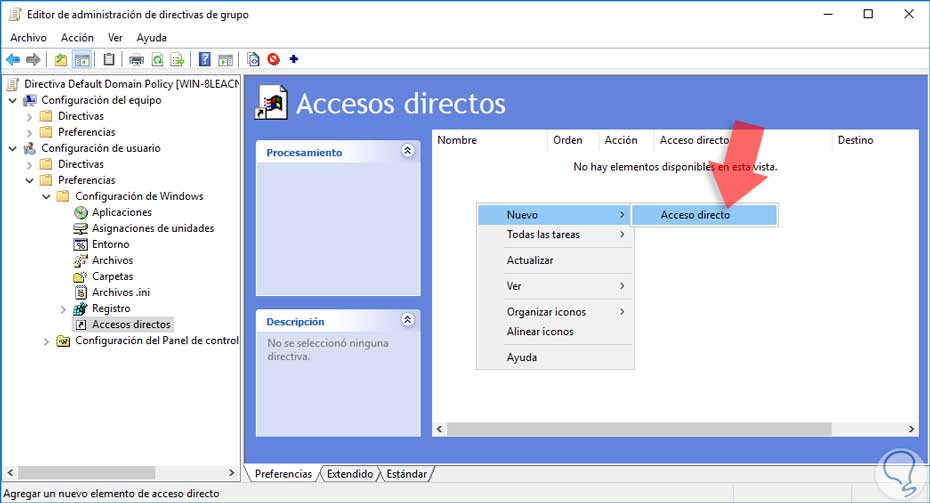Choose Acceso directo in the submenu

[704, 215]
